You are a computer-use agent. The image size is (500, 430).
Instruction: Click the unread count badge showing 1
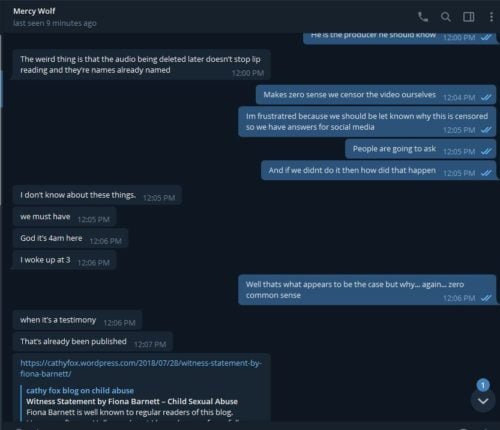[483, 385]
